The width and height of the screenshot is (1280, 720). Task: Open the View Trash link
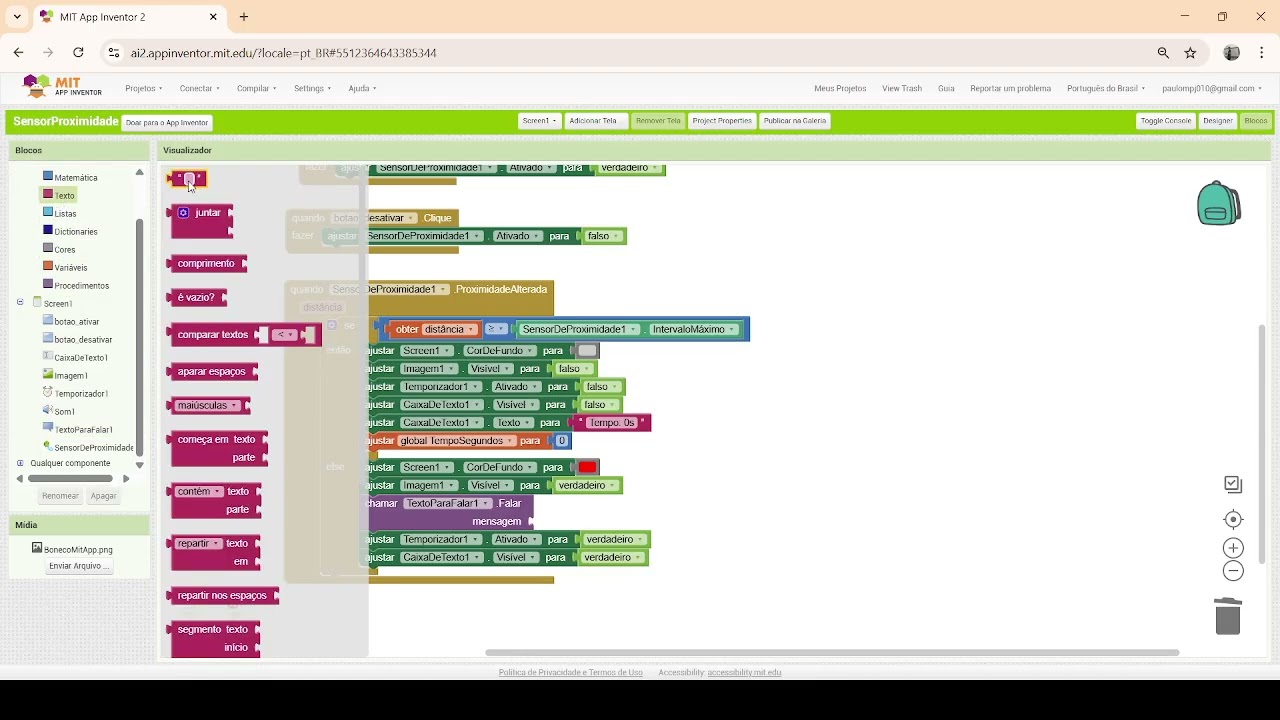pos(902,88)
